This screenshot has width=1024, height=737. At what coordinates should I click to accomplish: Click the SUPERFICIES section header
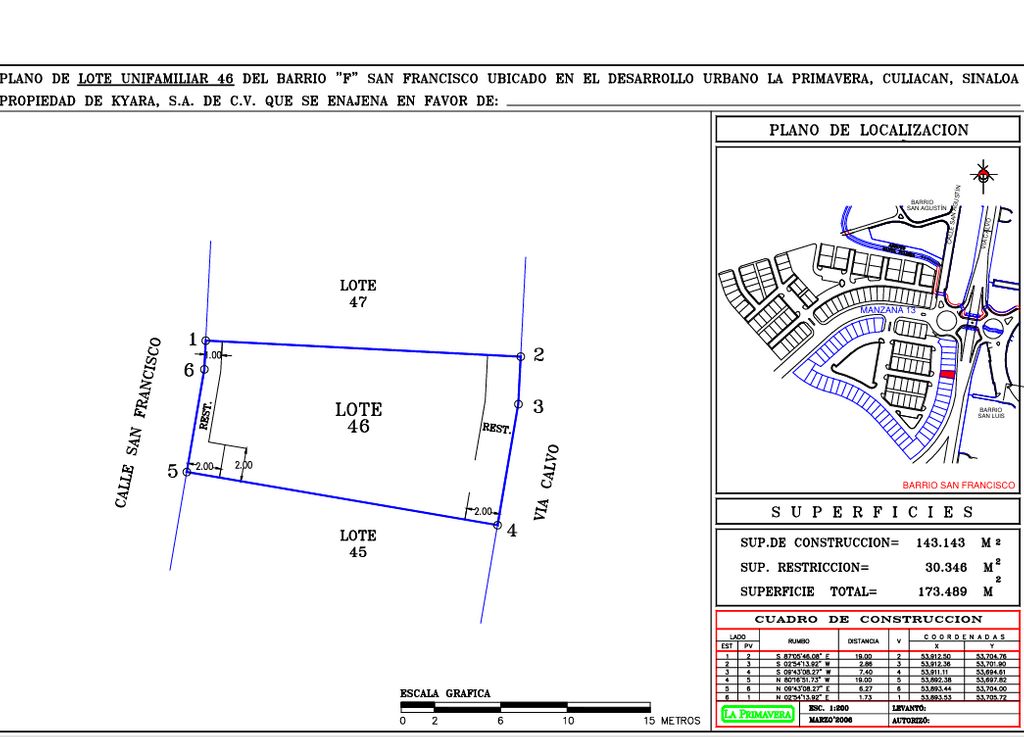(868, 512)
